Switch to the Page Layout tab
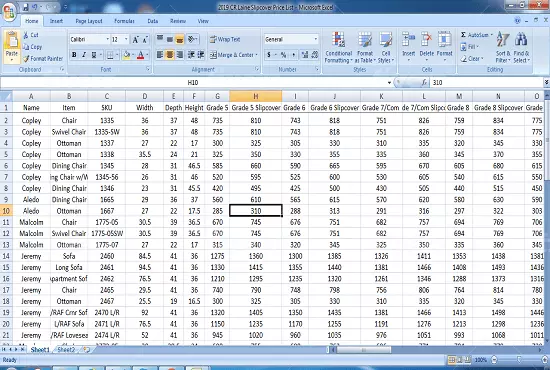Screen dimensions: 550x370 point(89,21)
